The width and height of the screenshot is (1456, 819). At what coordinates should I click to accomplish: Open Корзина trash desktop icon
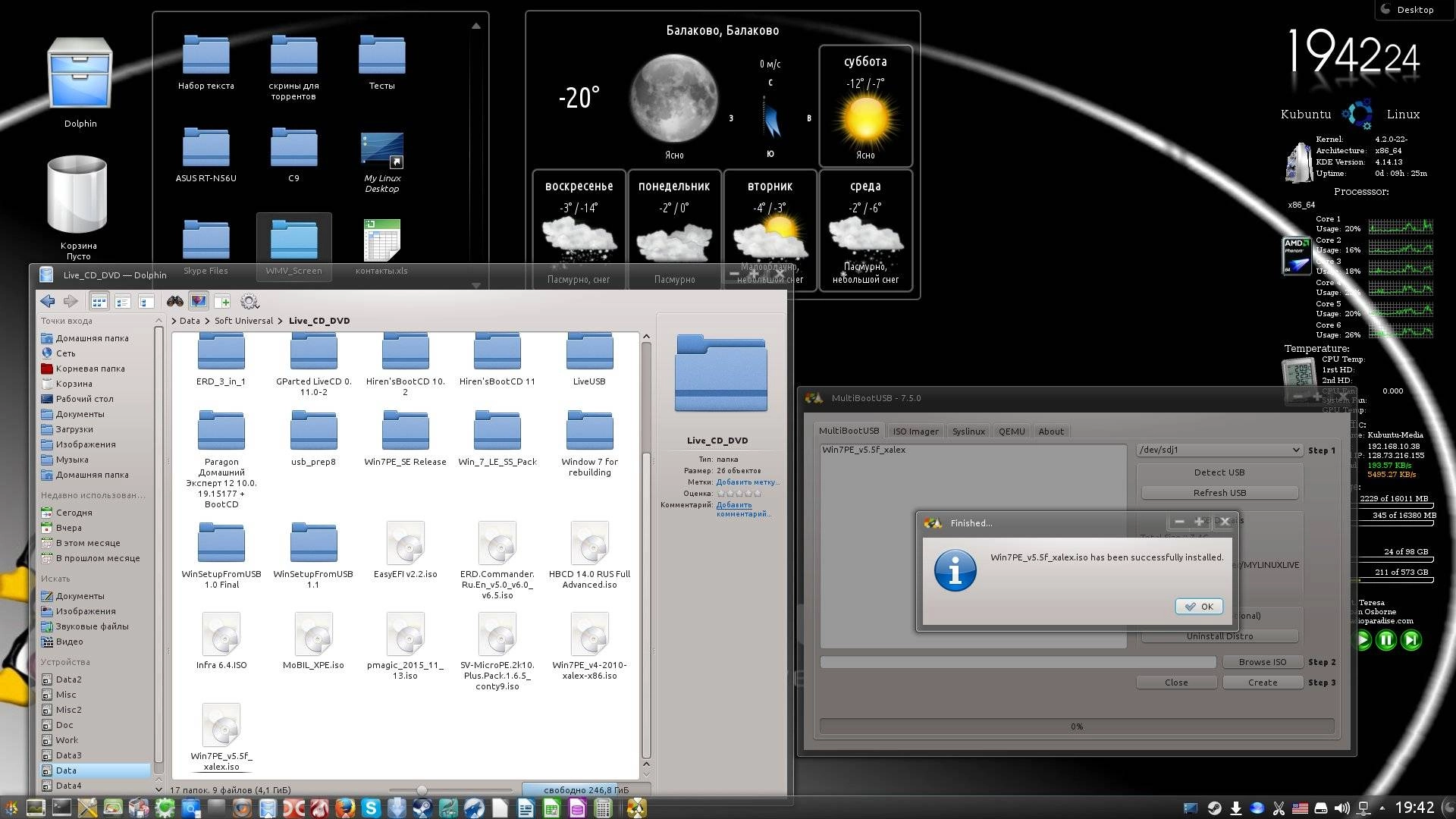78,206
